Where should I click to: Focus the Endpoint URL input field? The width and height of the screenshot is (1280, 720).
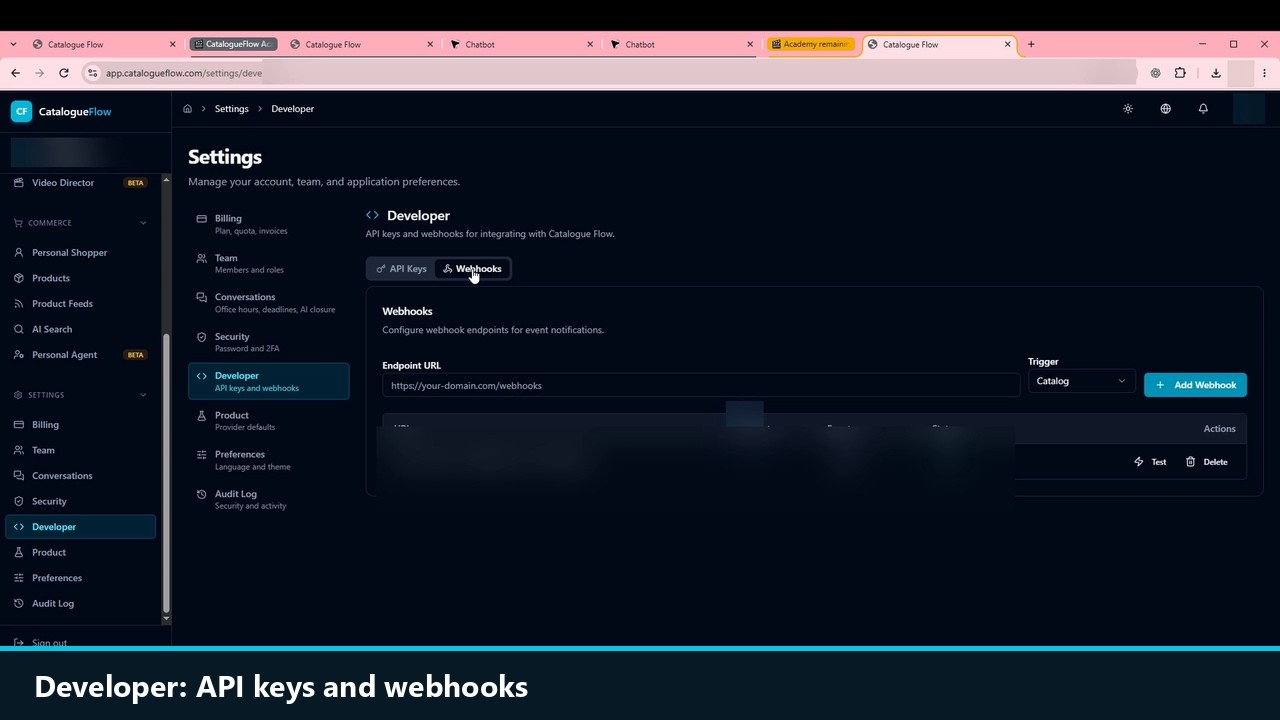700,385
